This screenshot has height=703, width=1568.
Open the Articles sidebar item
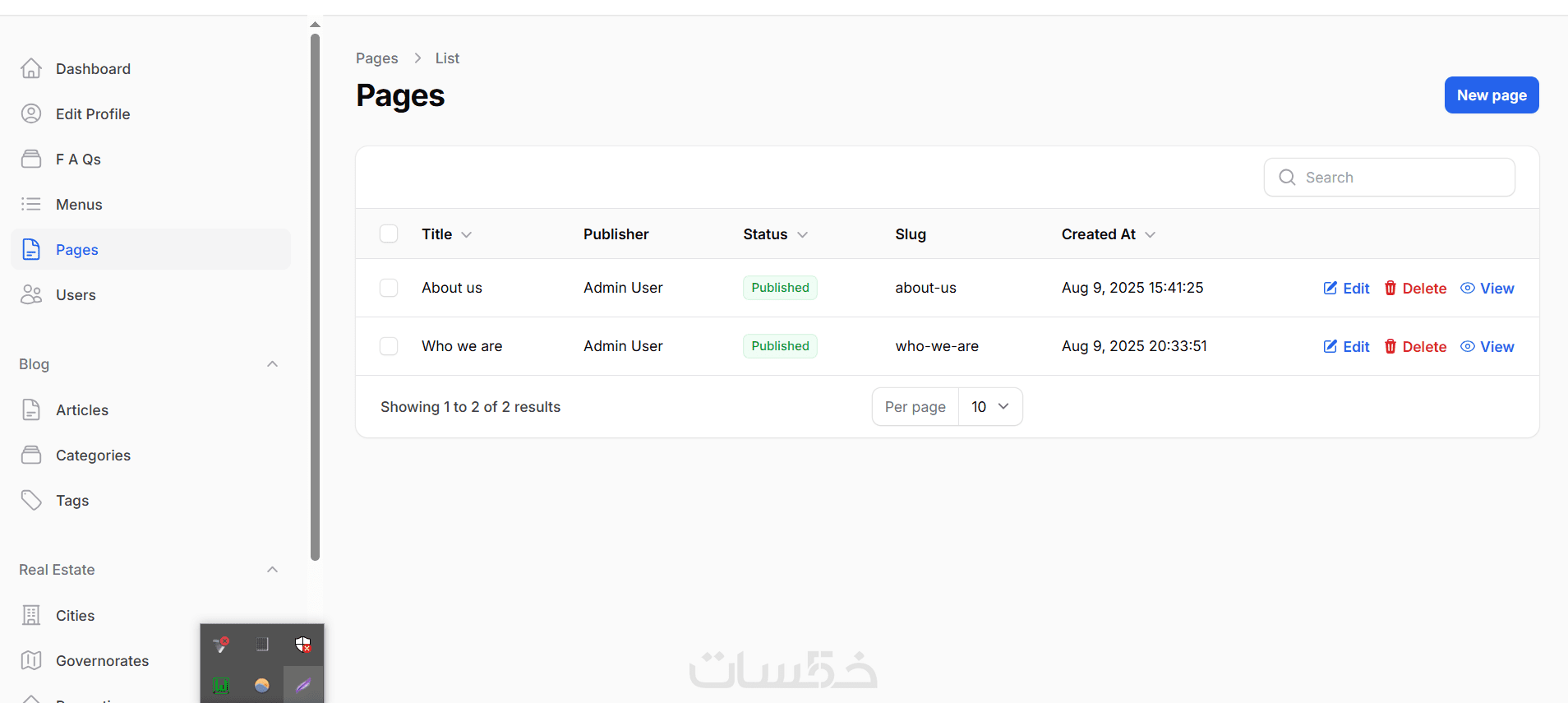pyautogui.click(x=82, y=410)
